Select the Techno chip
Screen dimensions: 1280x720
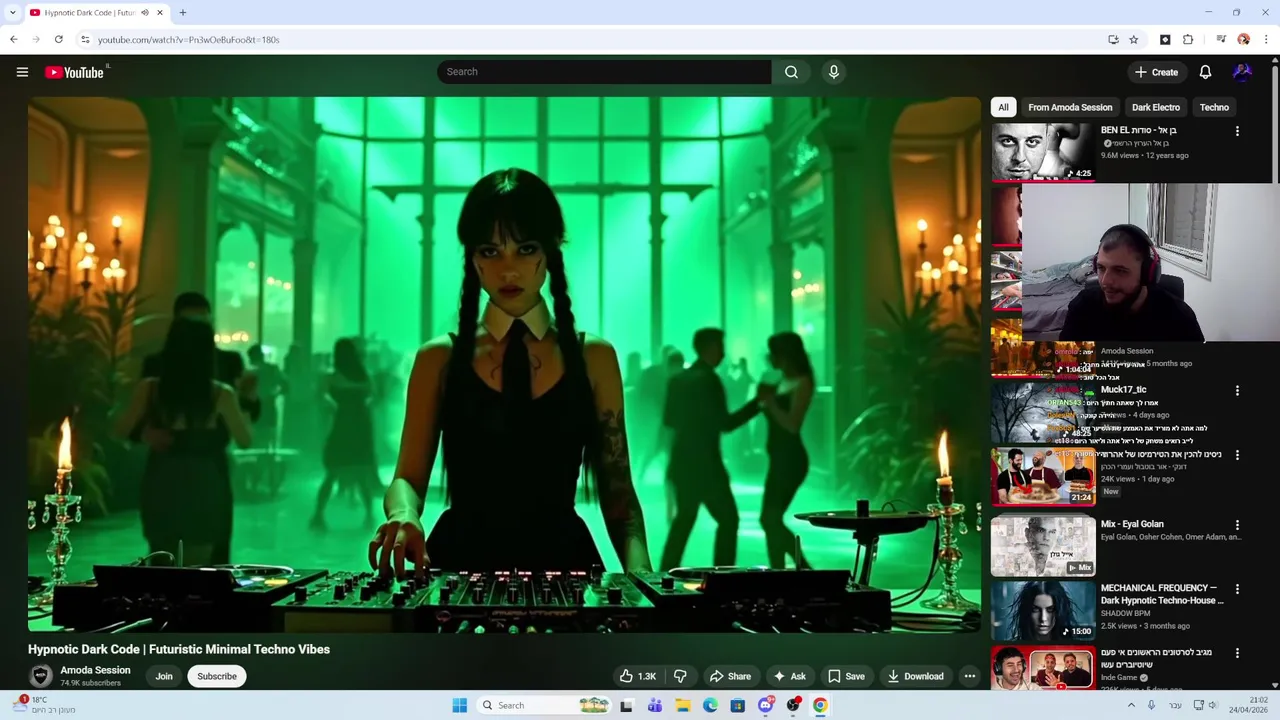coord(1214,107)
